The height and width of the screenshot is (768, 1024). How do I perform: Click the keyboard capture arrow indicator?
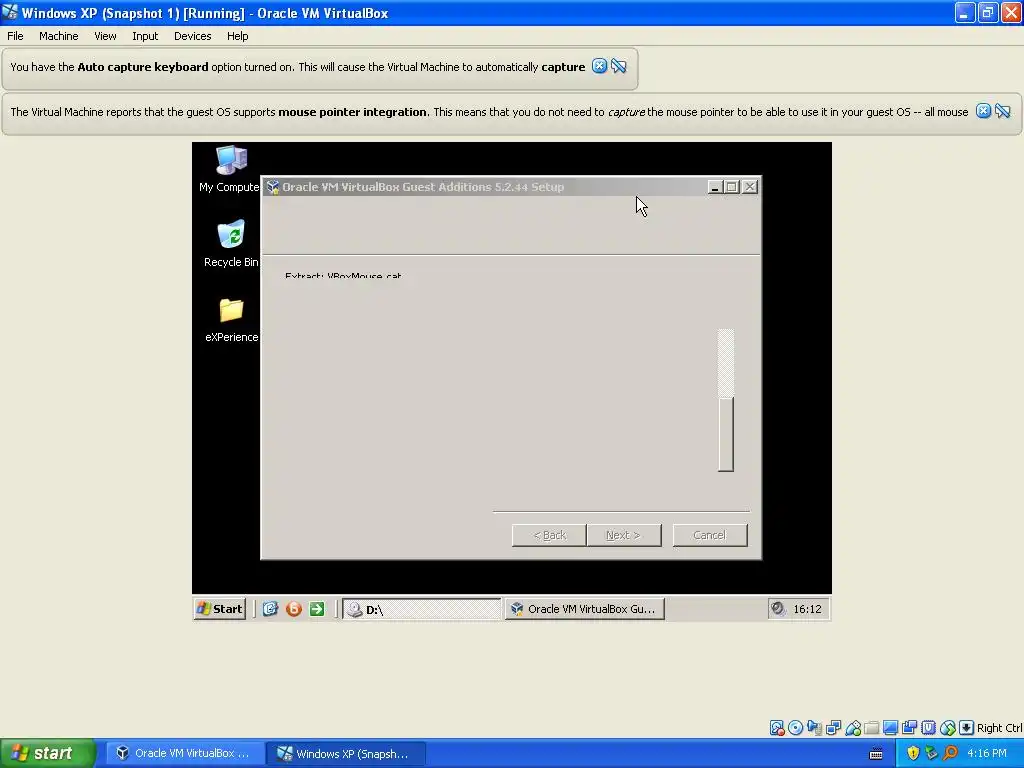click(x=967, y=728)
